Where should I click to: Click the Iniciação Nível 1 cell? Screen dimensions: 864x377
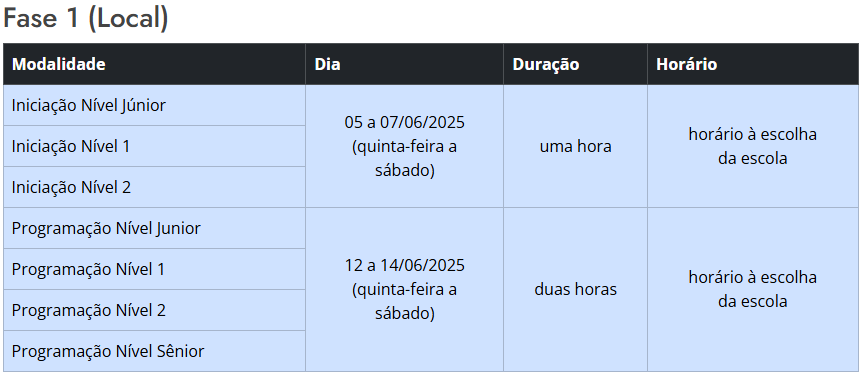(154, 146)
